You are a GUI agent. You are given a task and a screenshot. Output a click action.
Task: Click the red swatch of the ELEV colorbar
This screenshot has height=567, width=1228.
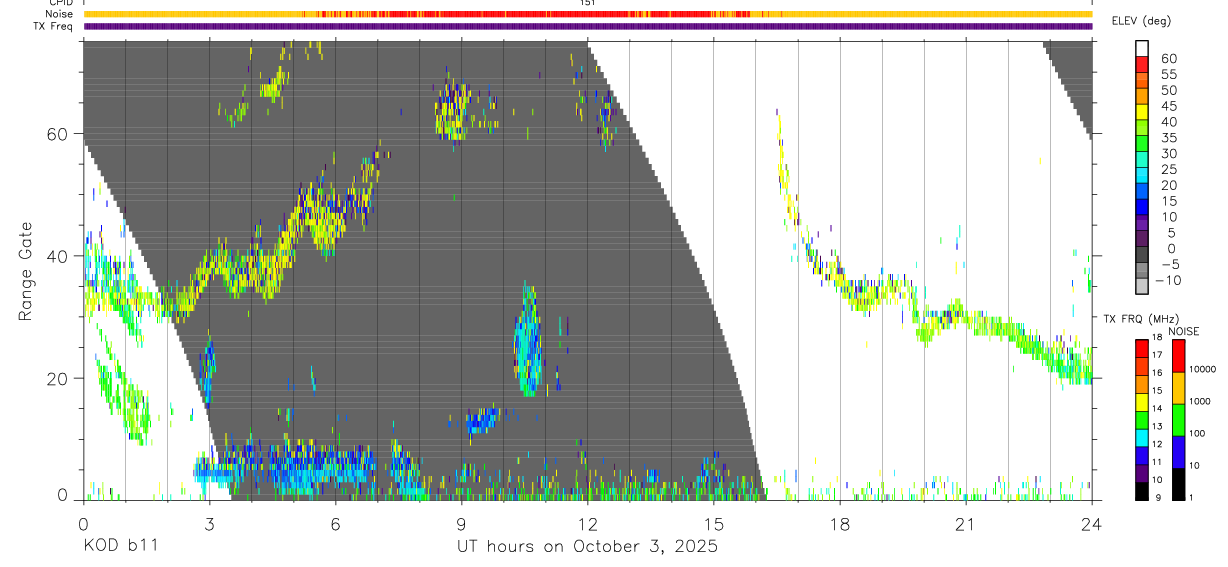1142,66
